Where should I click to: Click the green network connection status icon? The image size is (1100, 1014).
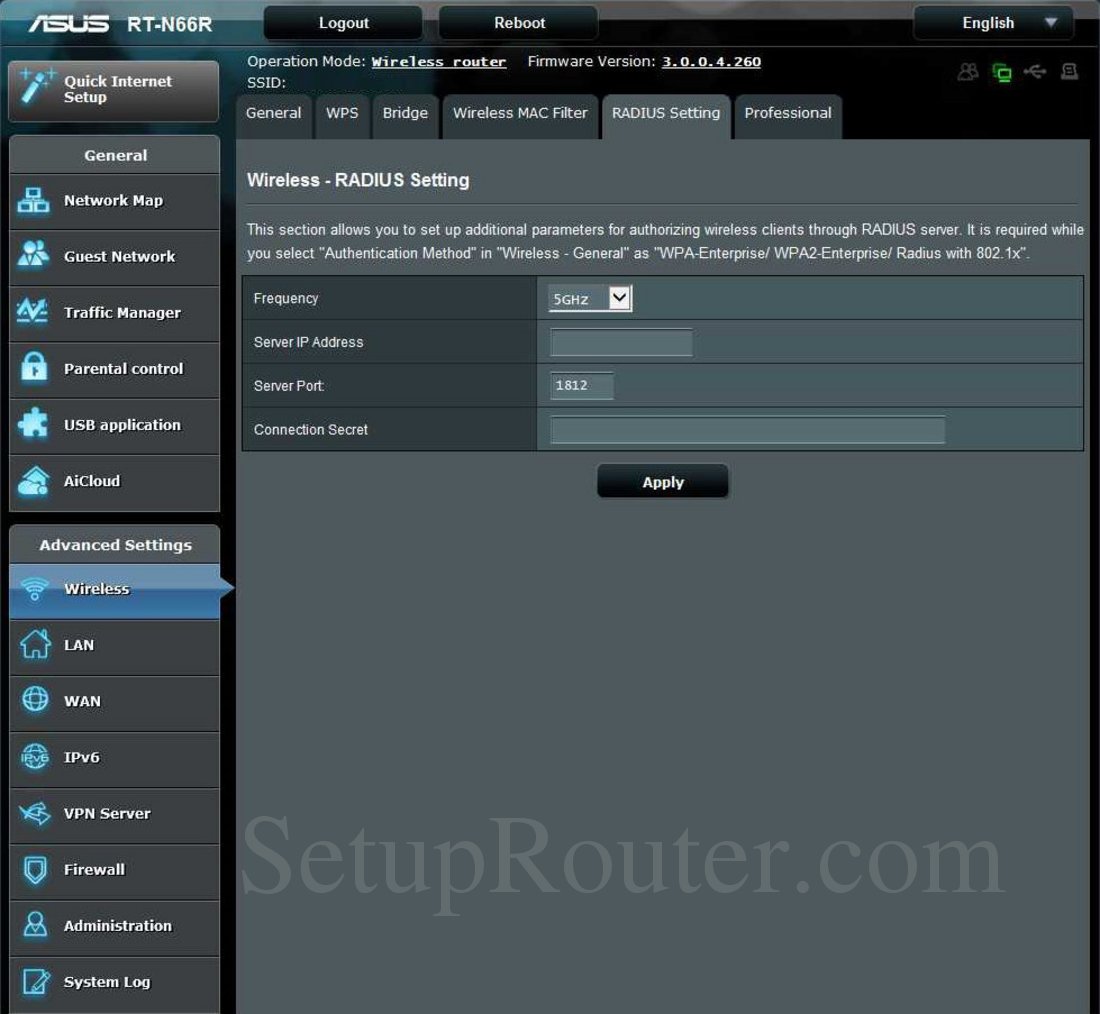click(x=1002, y=72)
